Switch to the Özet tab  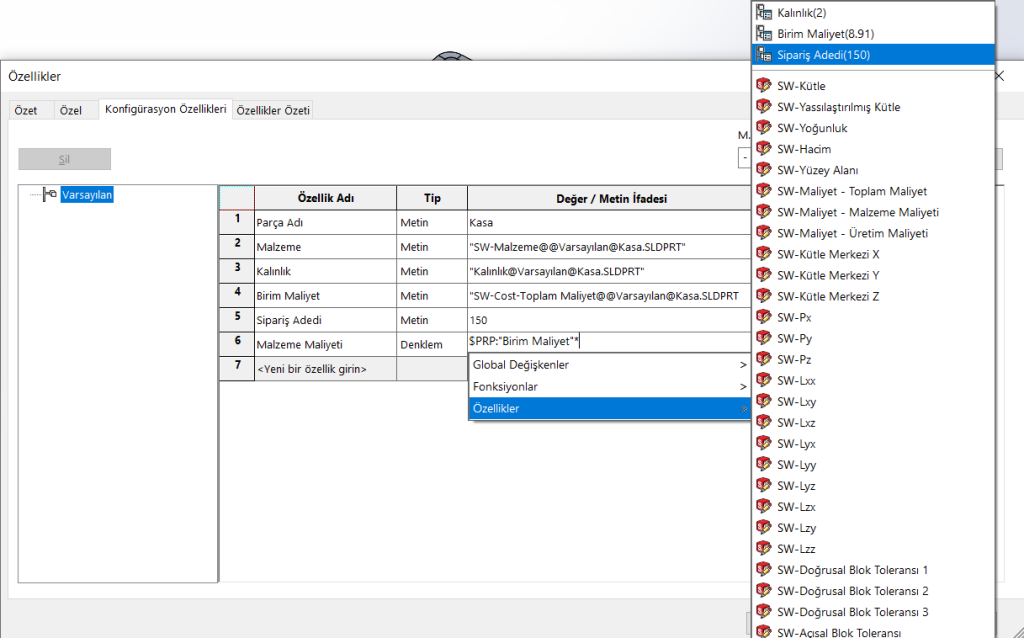26,110
